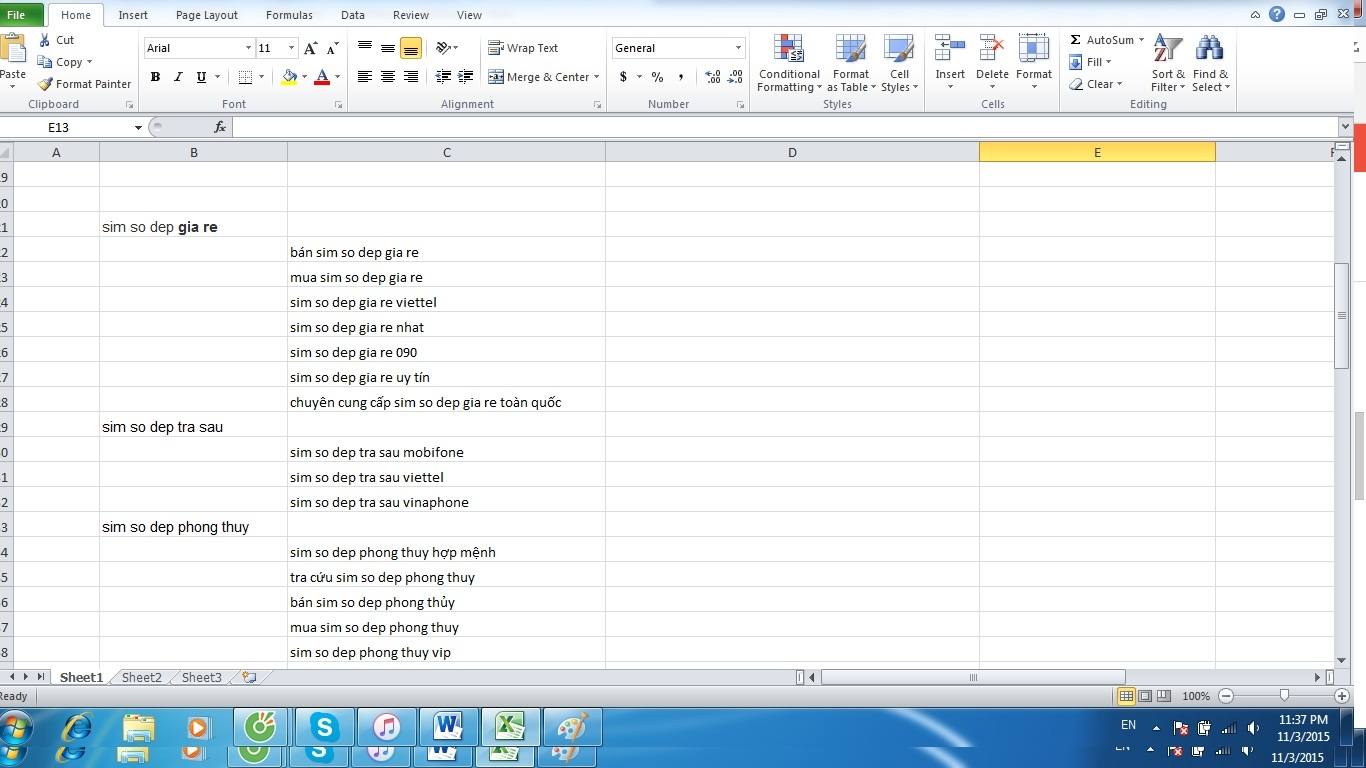Apply Fill Color to cell
This screenshot has height=768, width=1366.
[289, 77]
